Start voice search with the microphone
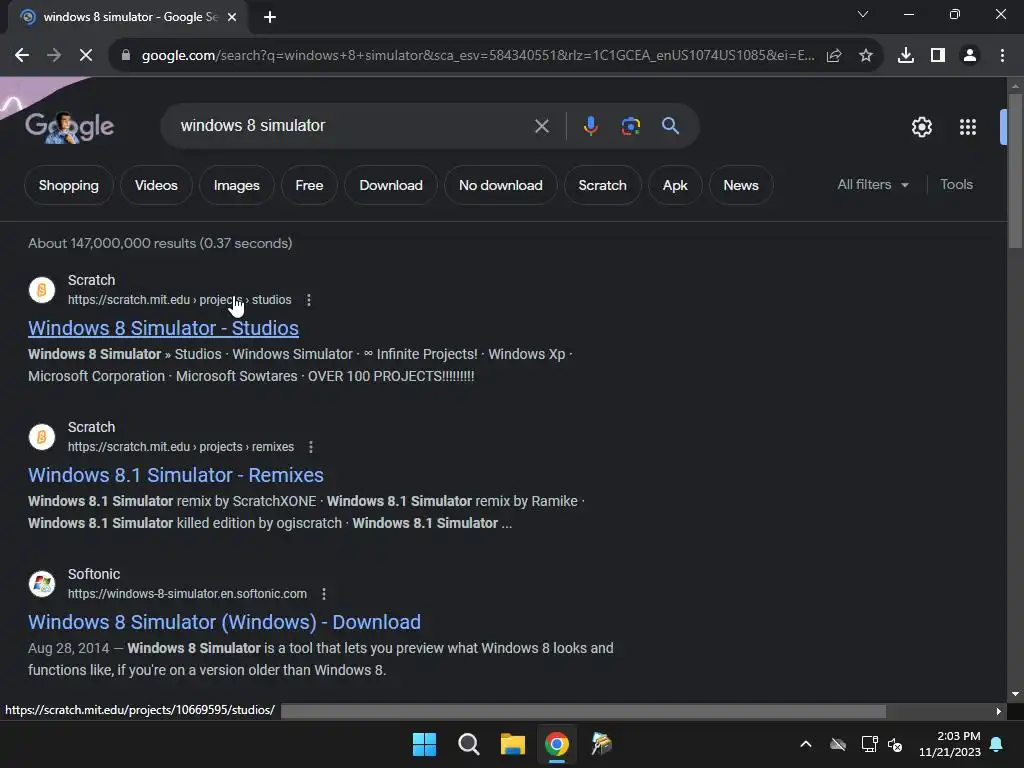Image resolution: width=1024 pixels, height=768 pixels. [x=590, y=126]
